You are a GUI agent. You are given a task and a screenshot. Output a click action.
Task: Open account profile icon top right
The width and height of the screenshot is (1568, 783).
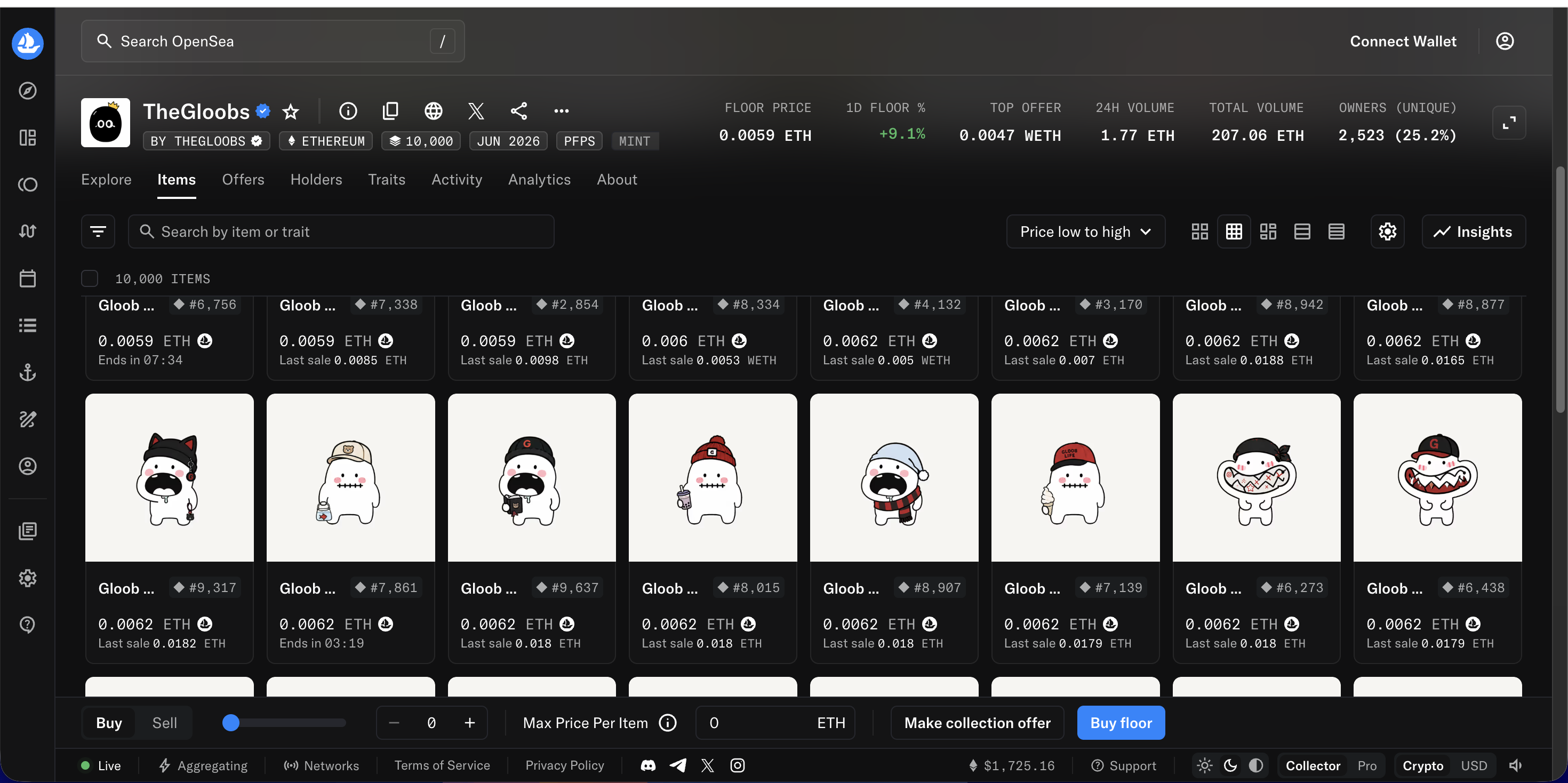pos(1505,41)
